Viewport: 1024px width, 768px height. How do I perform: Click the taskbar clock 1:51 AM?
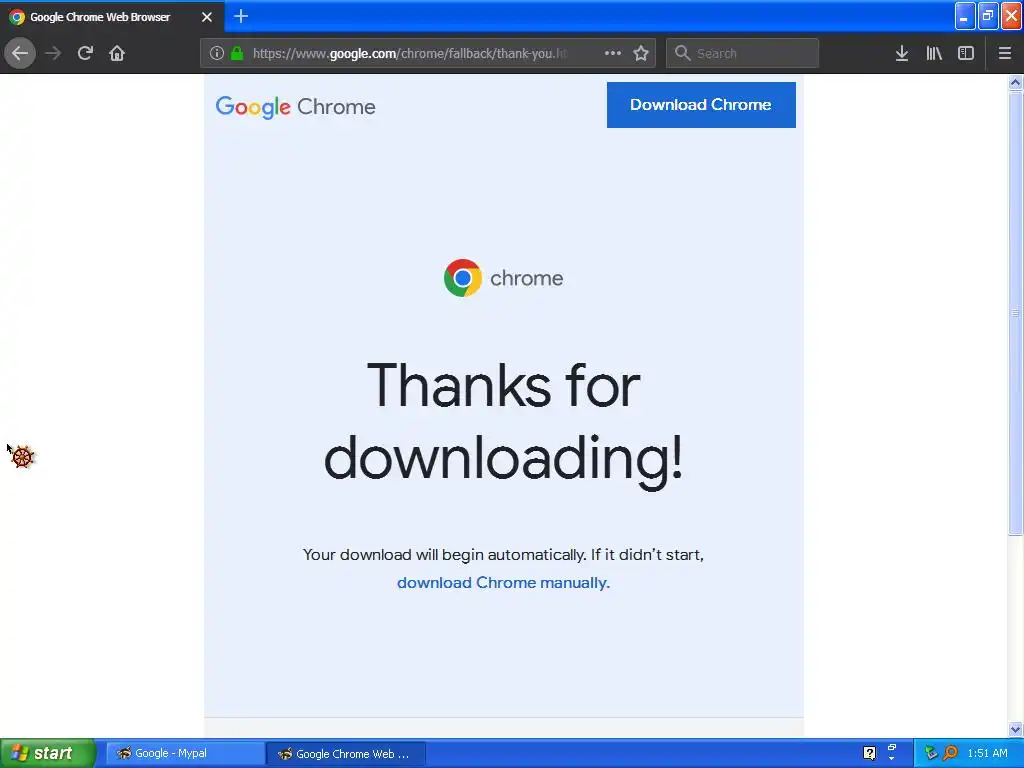coord(987,754)
